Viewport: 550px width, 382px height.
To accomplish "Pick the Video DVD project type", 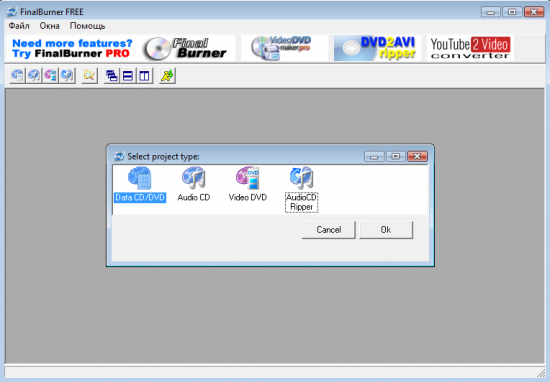I will coord(248,185).
